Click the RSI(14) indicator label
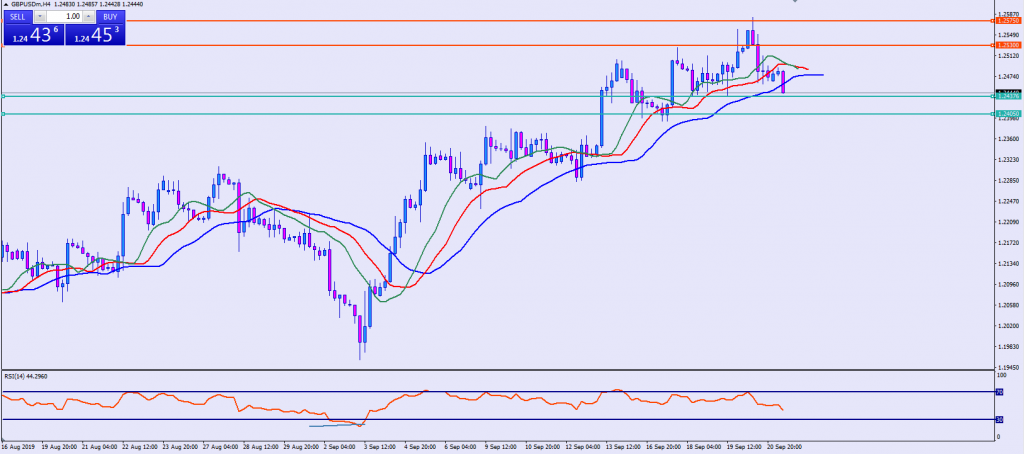Screen dimensions: 1024x454 [x=28, y=377]
